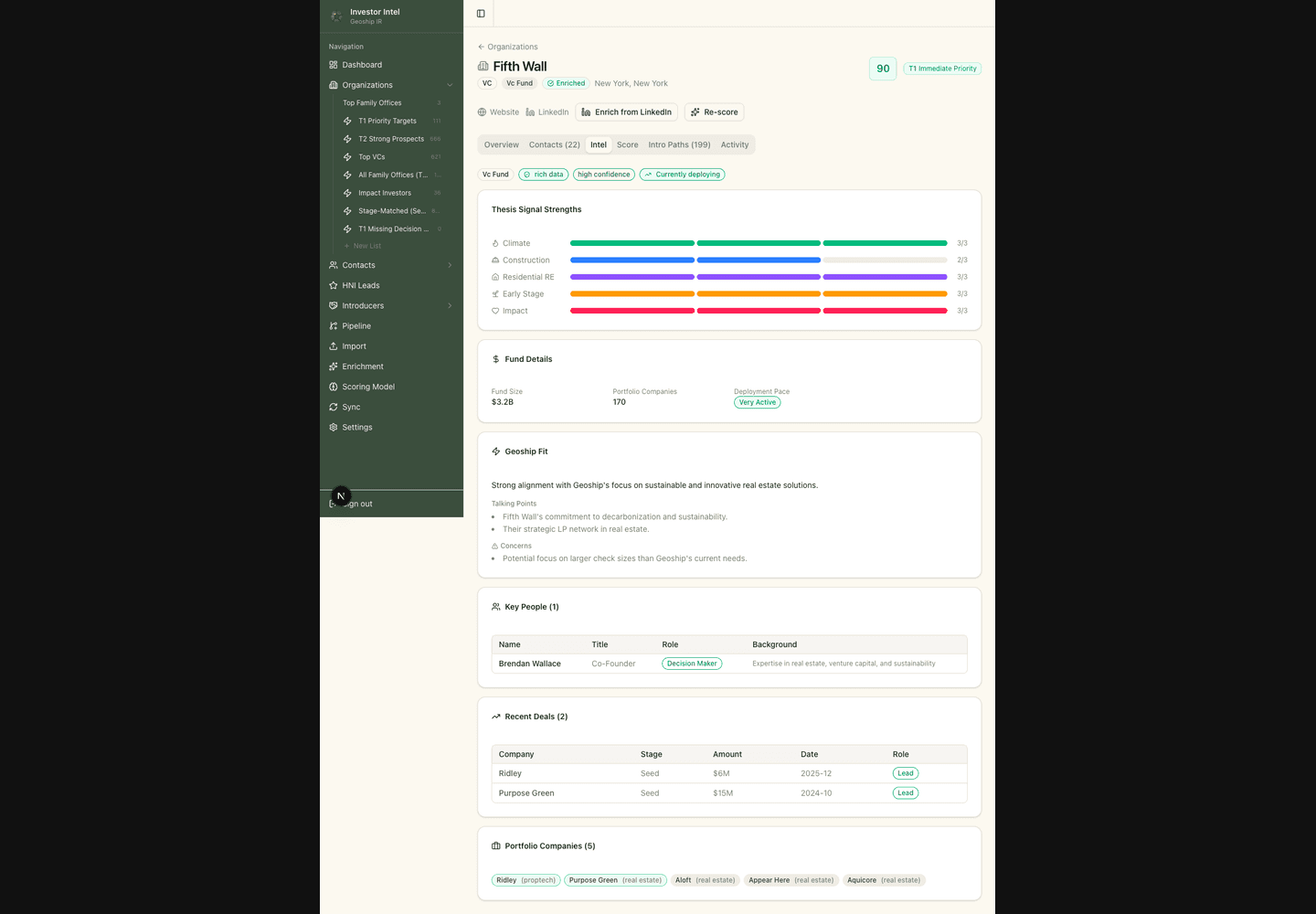Go back to Organizations link

pos(508,47)
